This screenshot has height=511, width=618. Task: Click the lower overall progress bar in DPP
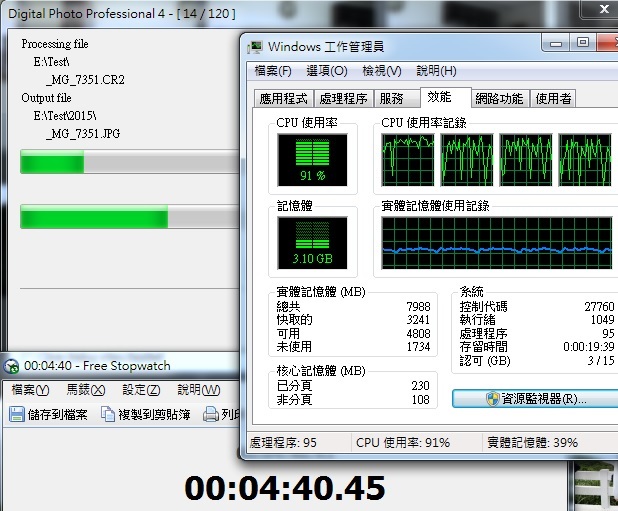pyautogui.click(x=129, y=217)
